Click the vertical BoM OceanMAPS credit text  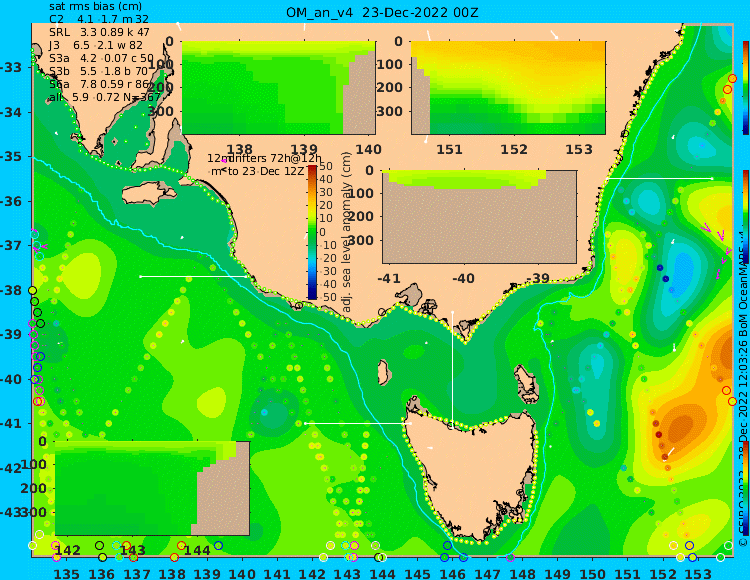point(743,392)
